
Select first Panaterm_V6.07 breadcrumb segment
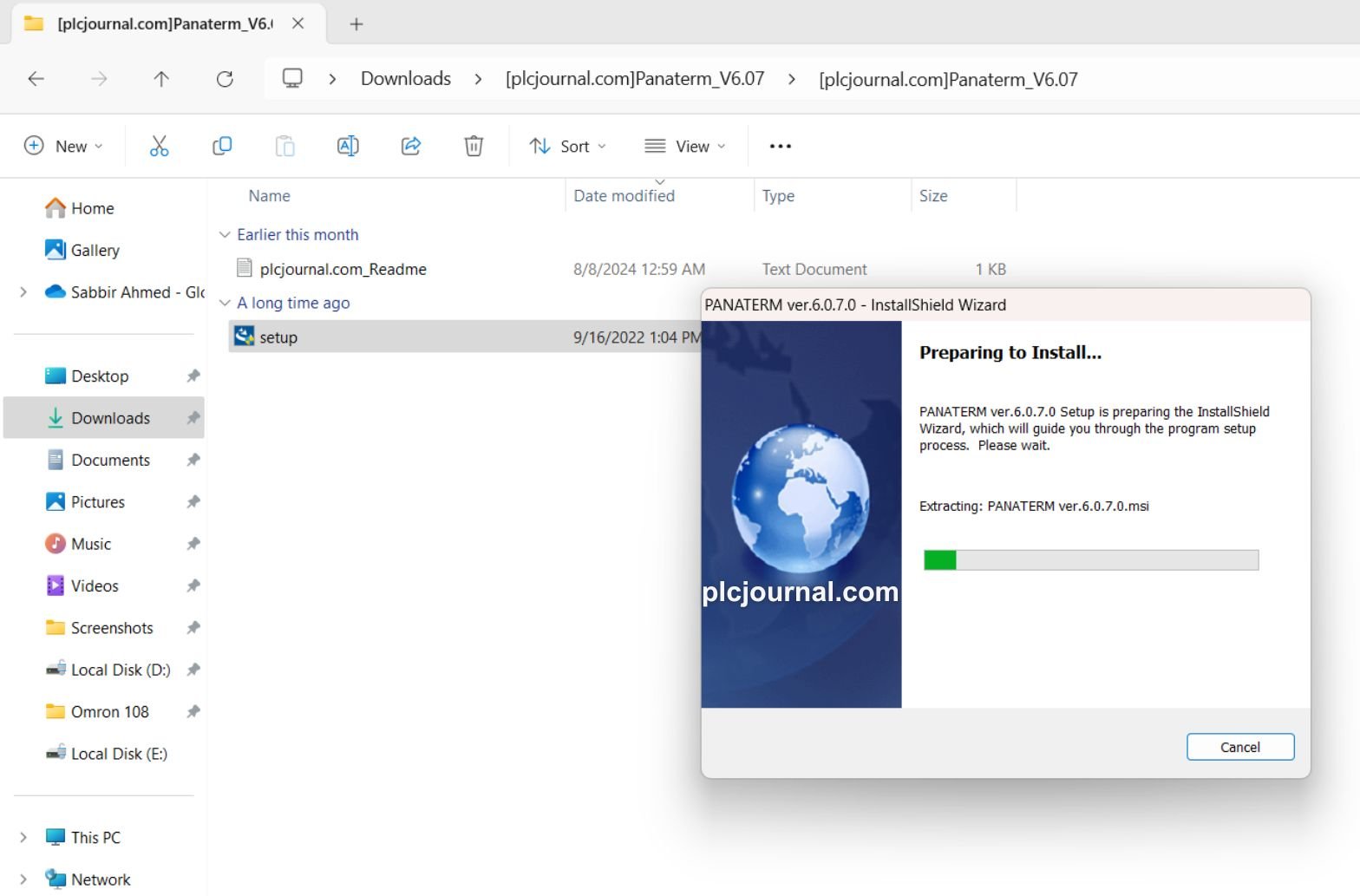click(635, 79)
